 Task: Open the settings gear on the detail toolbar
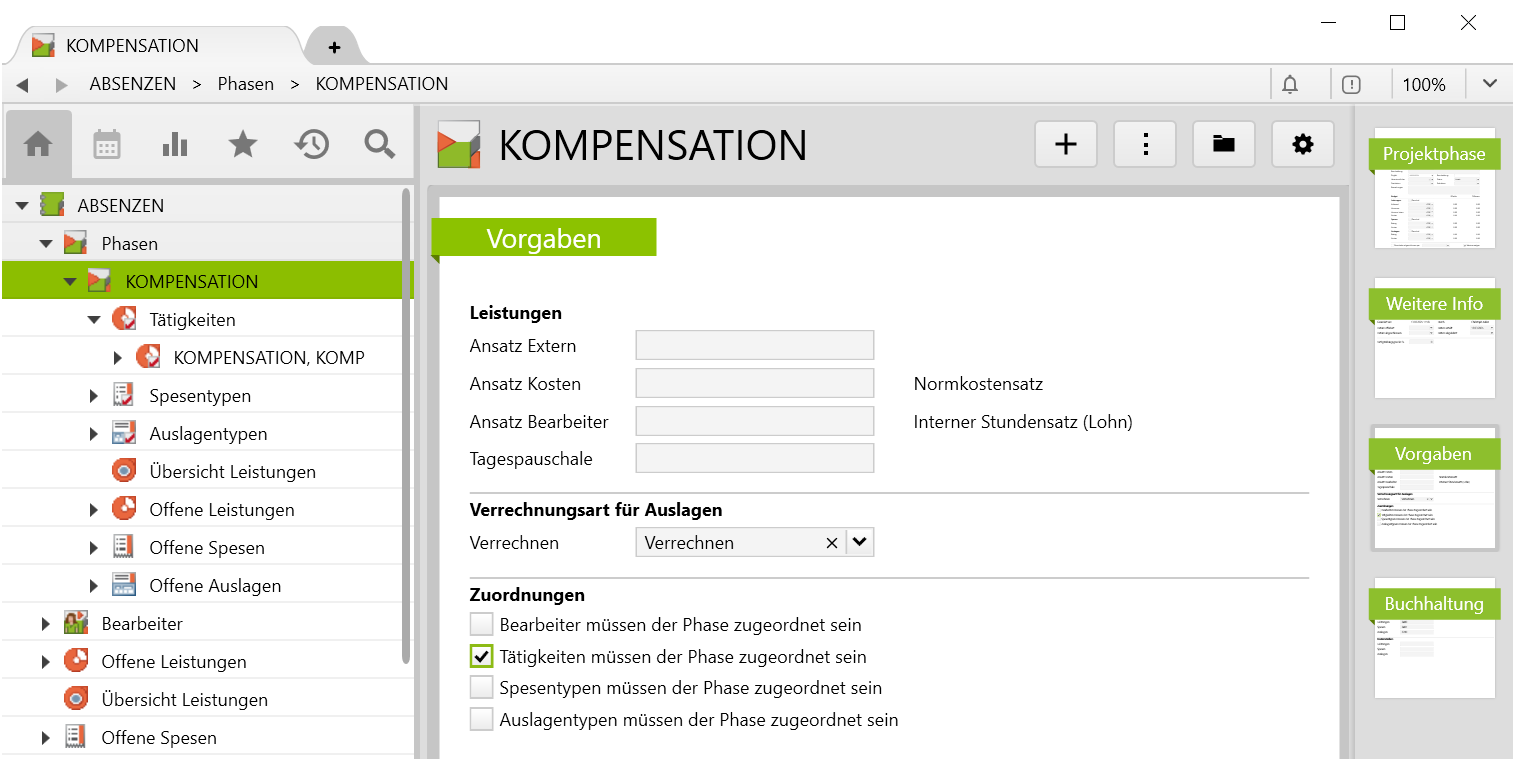tap(1302, 143)
